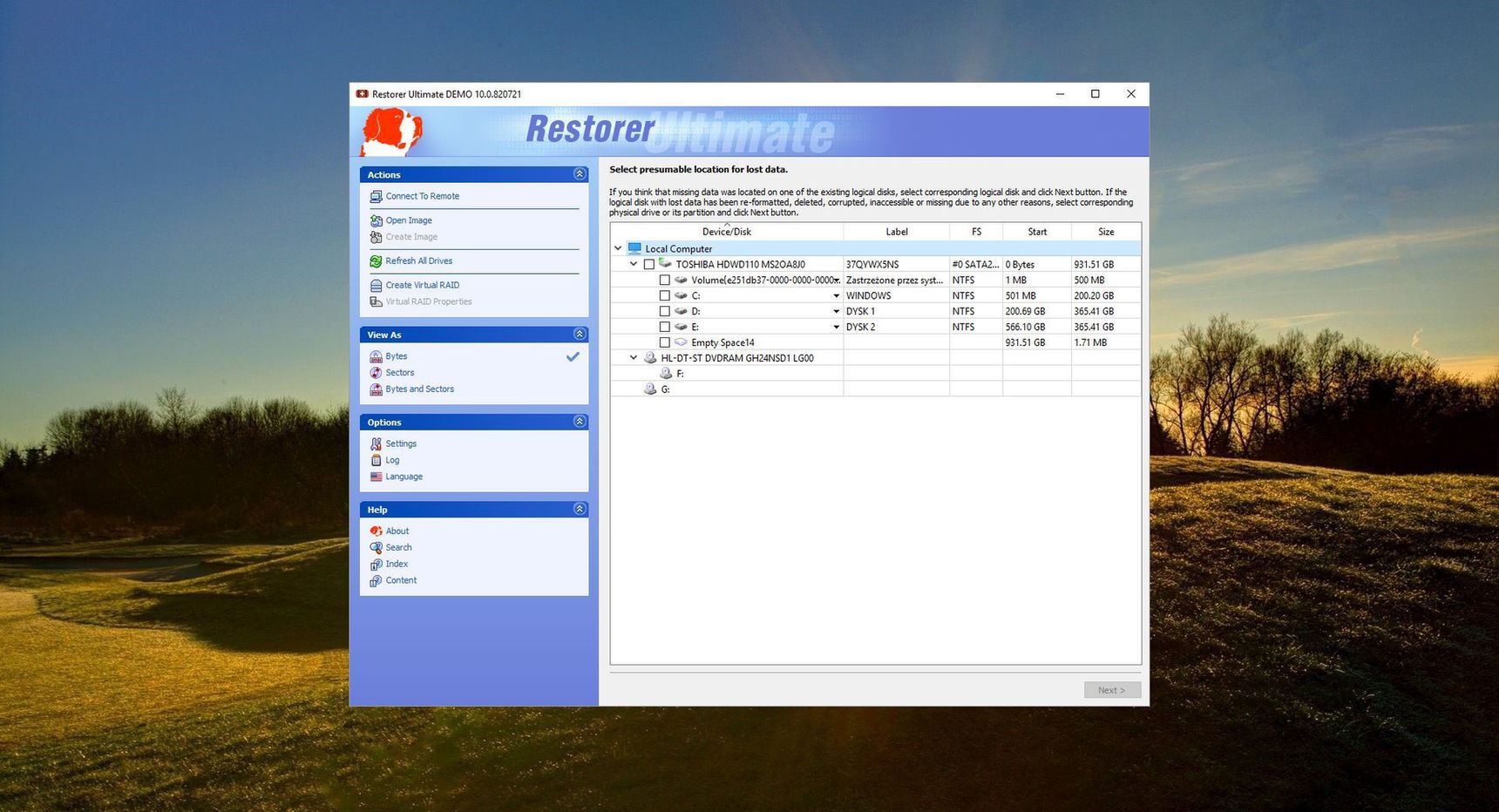Select the 'Zastrzeżone przez syst...' label cell
Screen dimensions: 1499x812
click(x=895, y=281)
